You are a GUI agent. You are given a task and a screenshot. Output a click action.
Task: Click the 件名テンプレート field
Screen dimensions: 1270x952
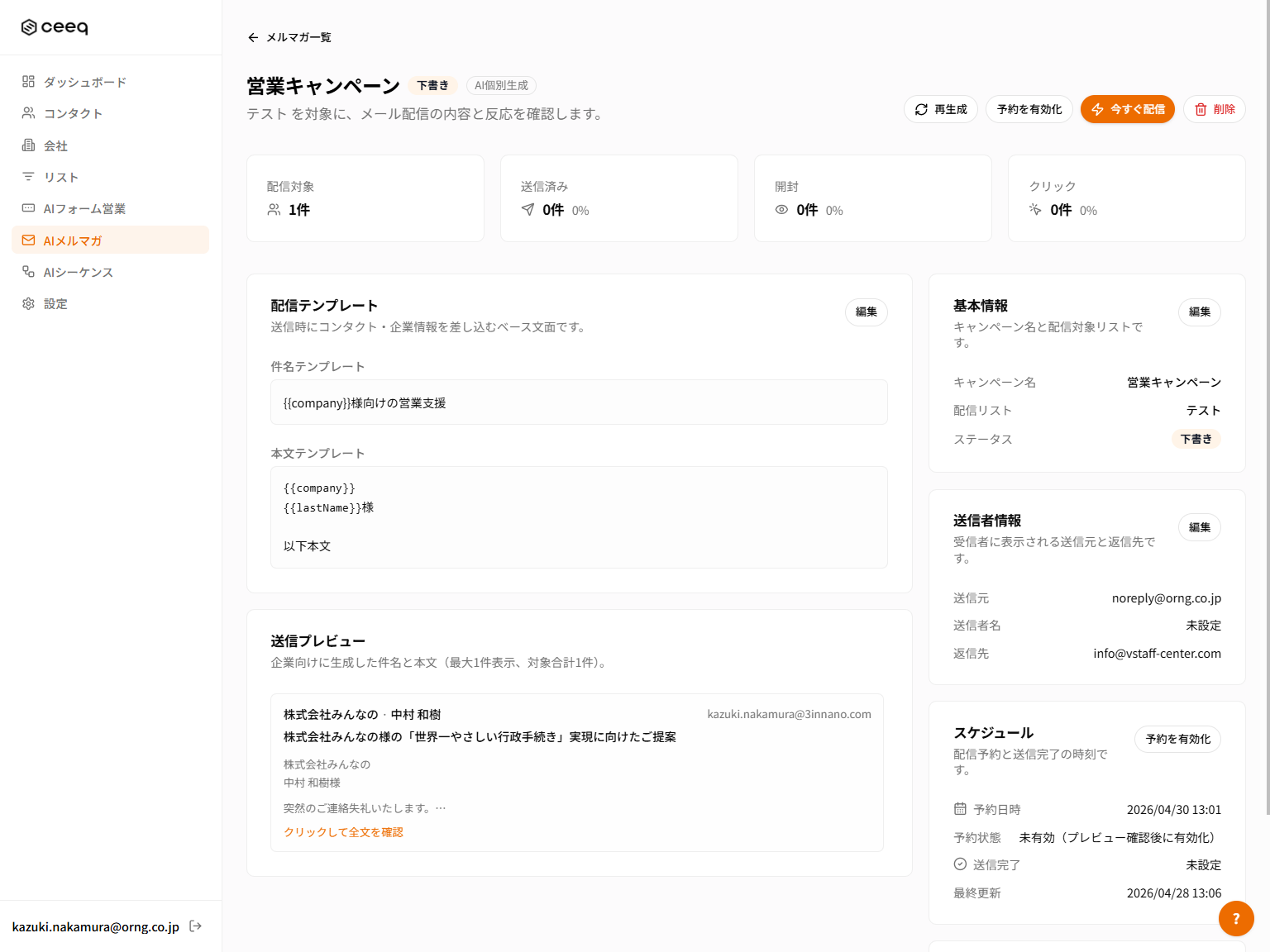pos(579,402)
